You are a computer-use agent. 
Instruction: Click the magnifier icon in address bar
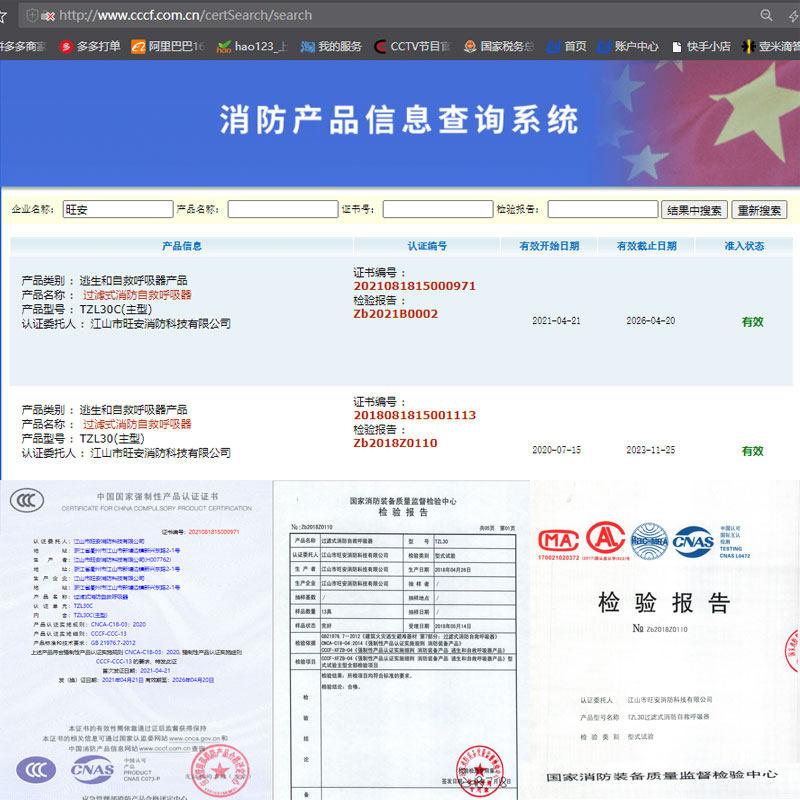pyautogui.click(x=766, y=15)
